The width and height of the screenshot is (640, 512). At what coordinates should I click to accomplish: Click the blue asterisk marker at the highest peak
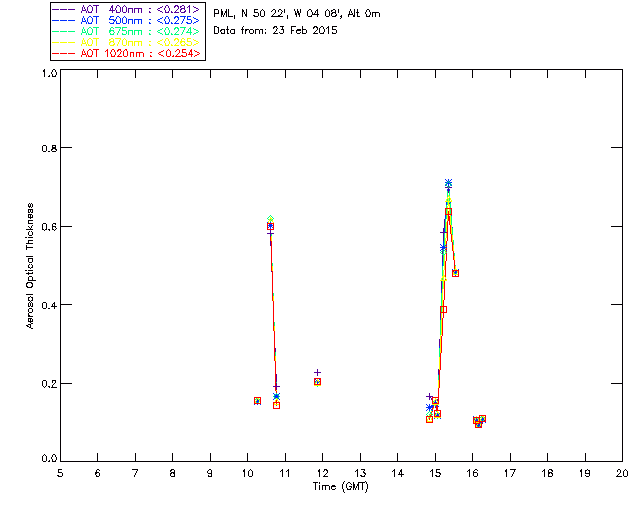448,183
